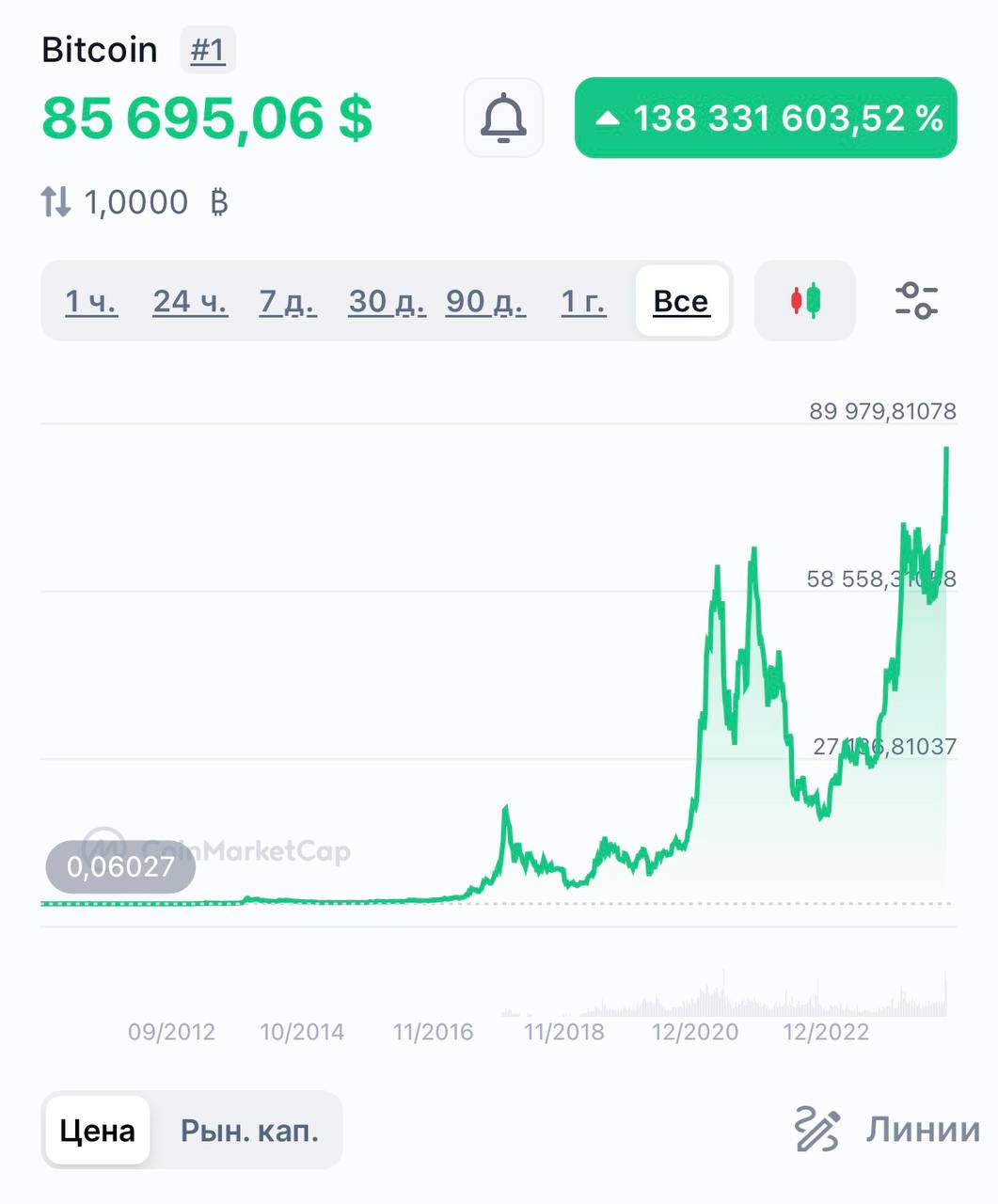Screen dimensions: 998x1204
Task: Switch chart to the 90 д. range
Action: (x=485, y=301)
